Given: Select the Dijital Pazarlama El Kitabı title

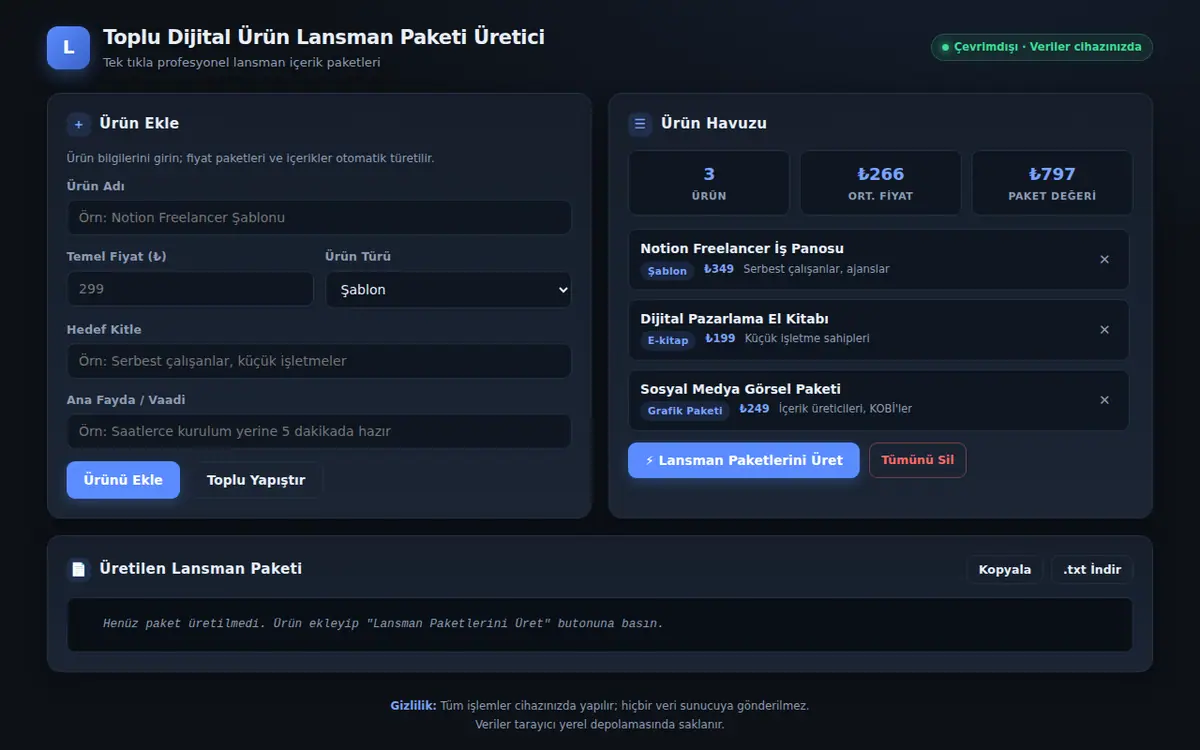Looking at the screenshot, I should [x=735, y=319].
